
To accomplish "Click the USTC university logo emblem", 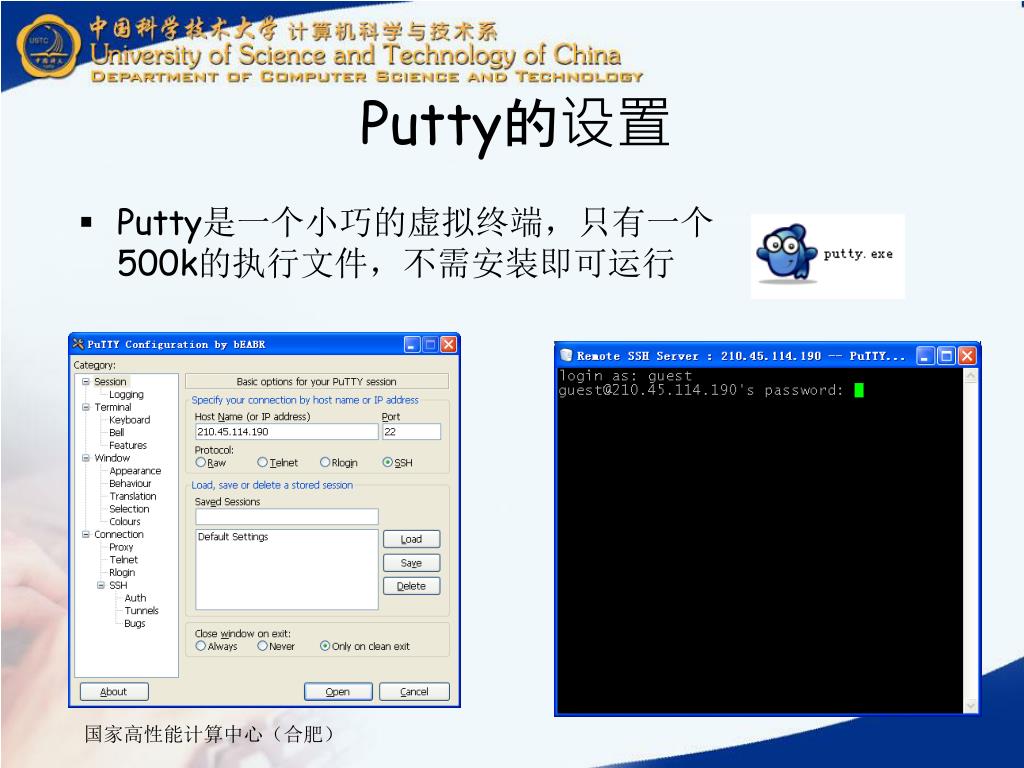I will coord(48,46).
